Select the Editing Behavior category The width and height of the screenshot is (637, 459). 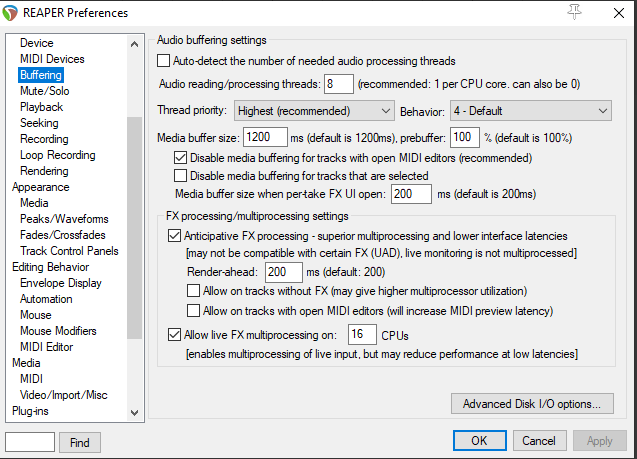50,267
